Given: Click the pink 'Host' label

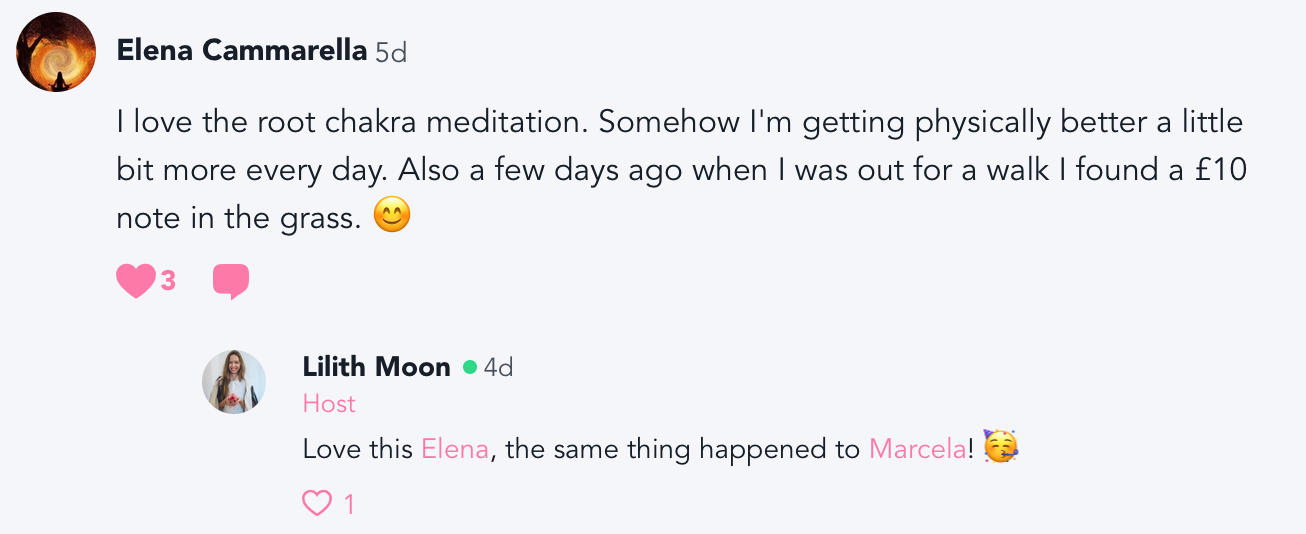Looking at the screenshot, I should pyautogui.click(x=329, y=404).
